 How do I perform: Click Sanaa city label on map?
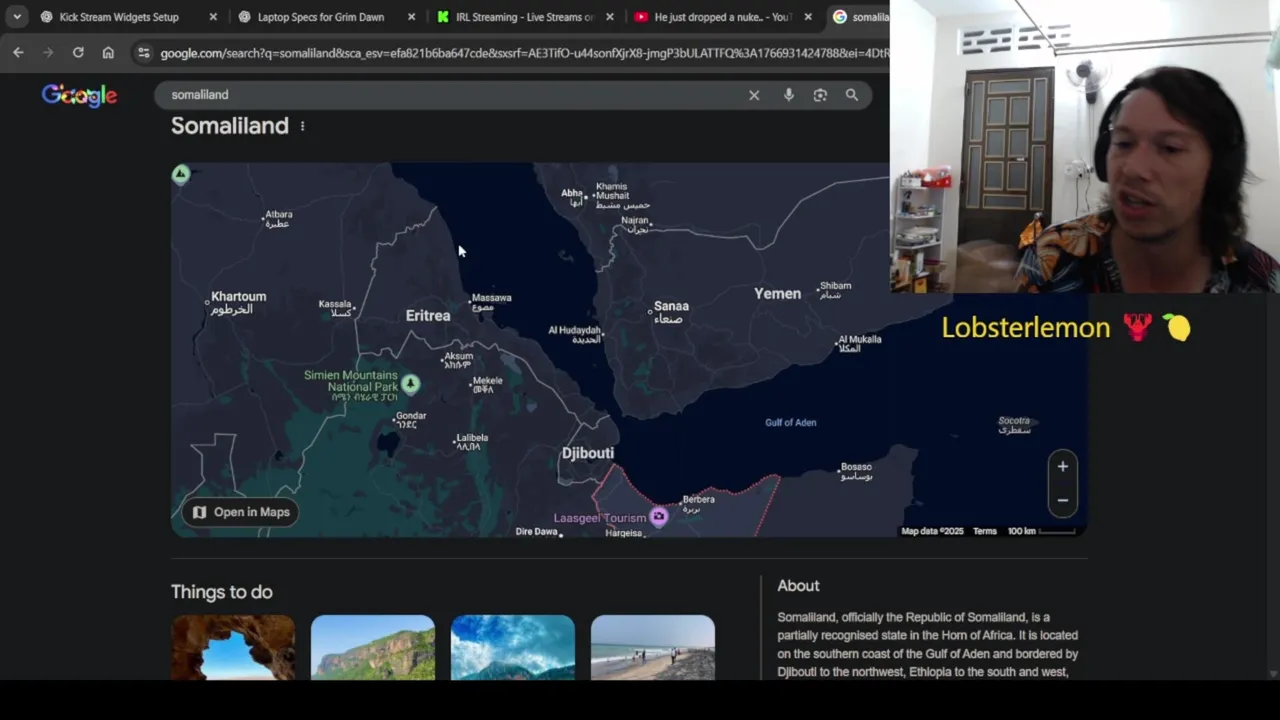671,311
